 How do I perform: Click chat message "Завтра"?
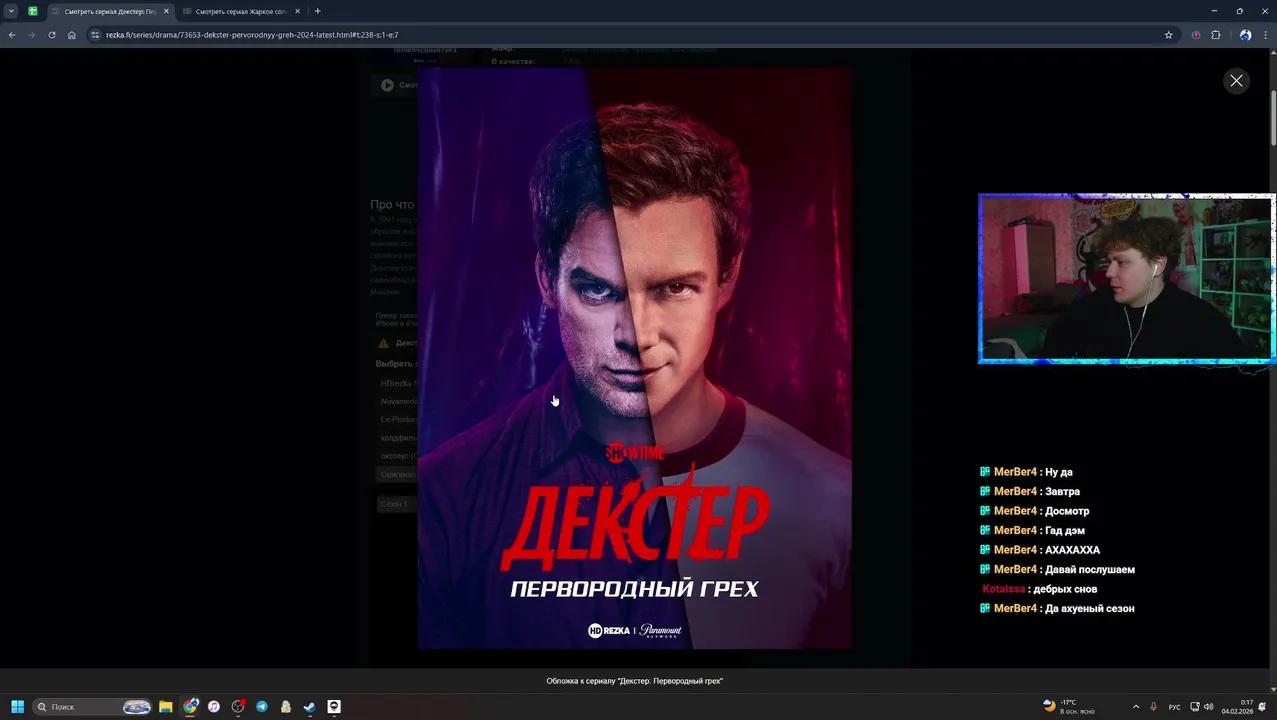click(1062, 491)
